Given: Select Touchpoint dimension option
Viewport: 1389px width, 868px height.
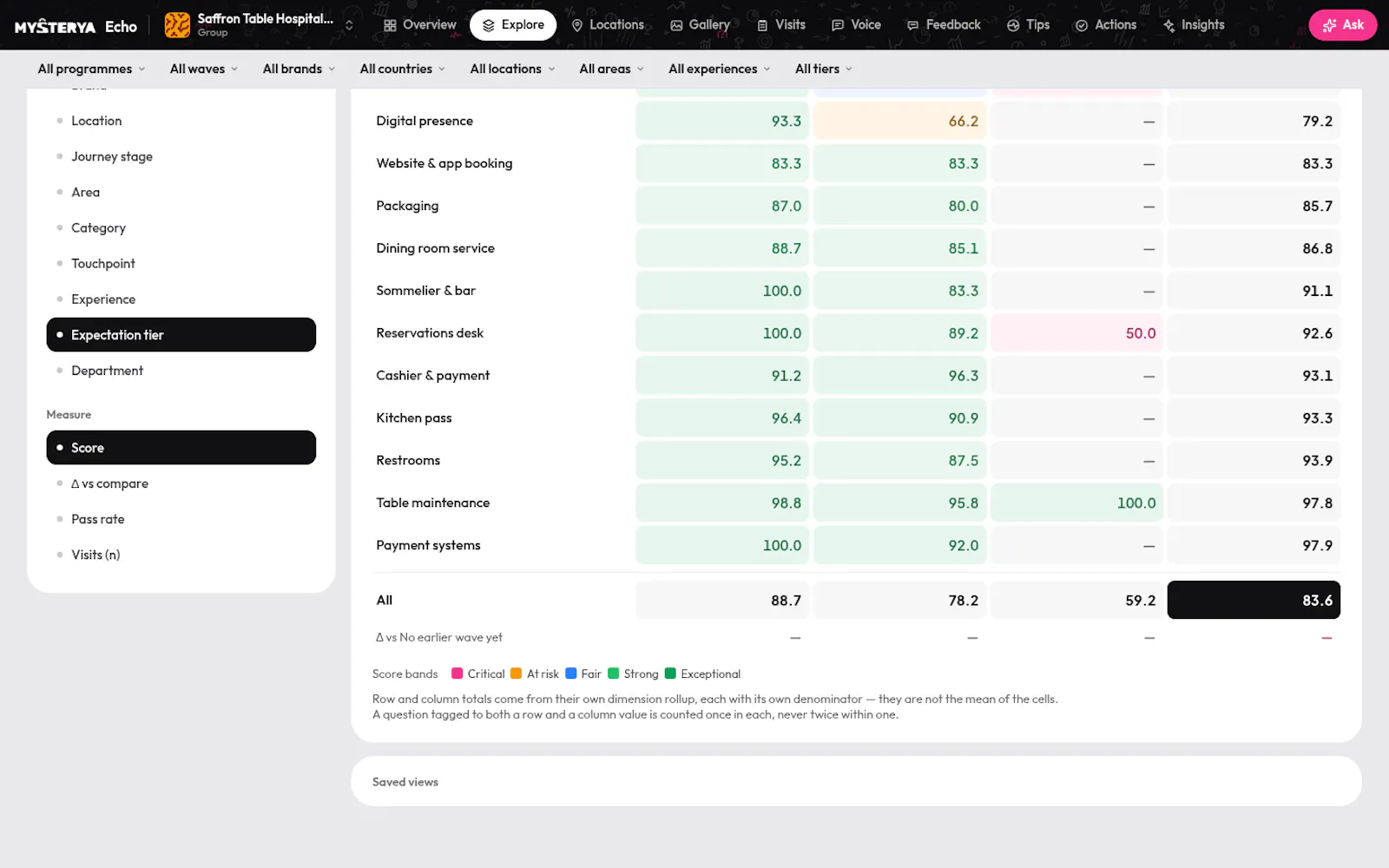Looking at the screenshot, I should point(181,263).
